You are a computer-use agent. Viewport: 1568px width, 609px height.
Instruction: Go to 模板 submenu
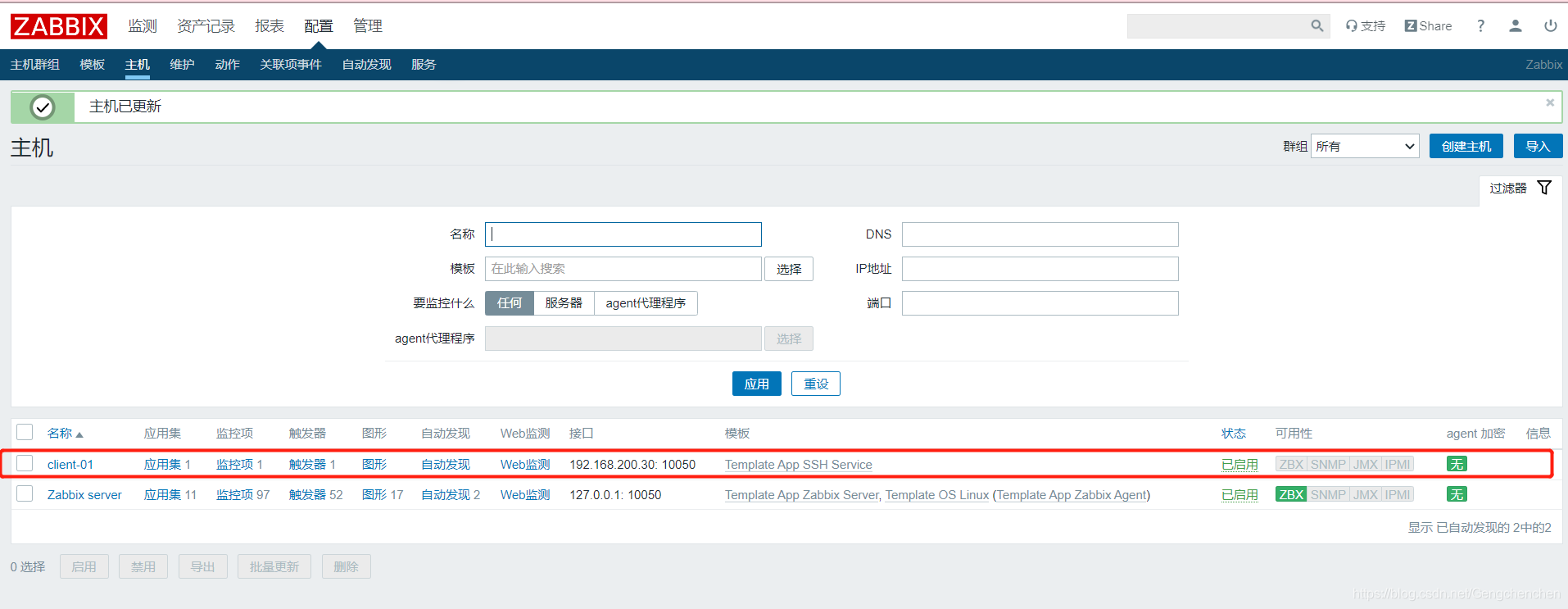(x=93, y=65)
